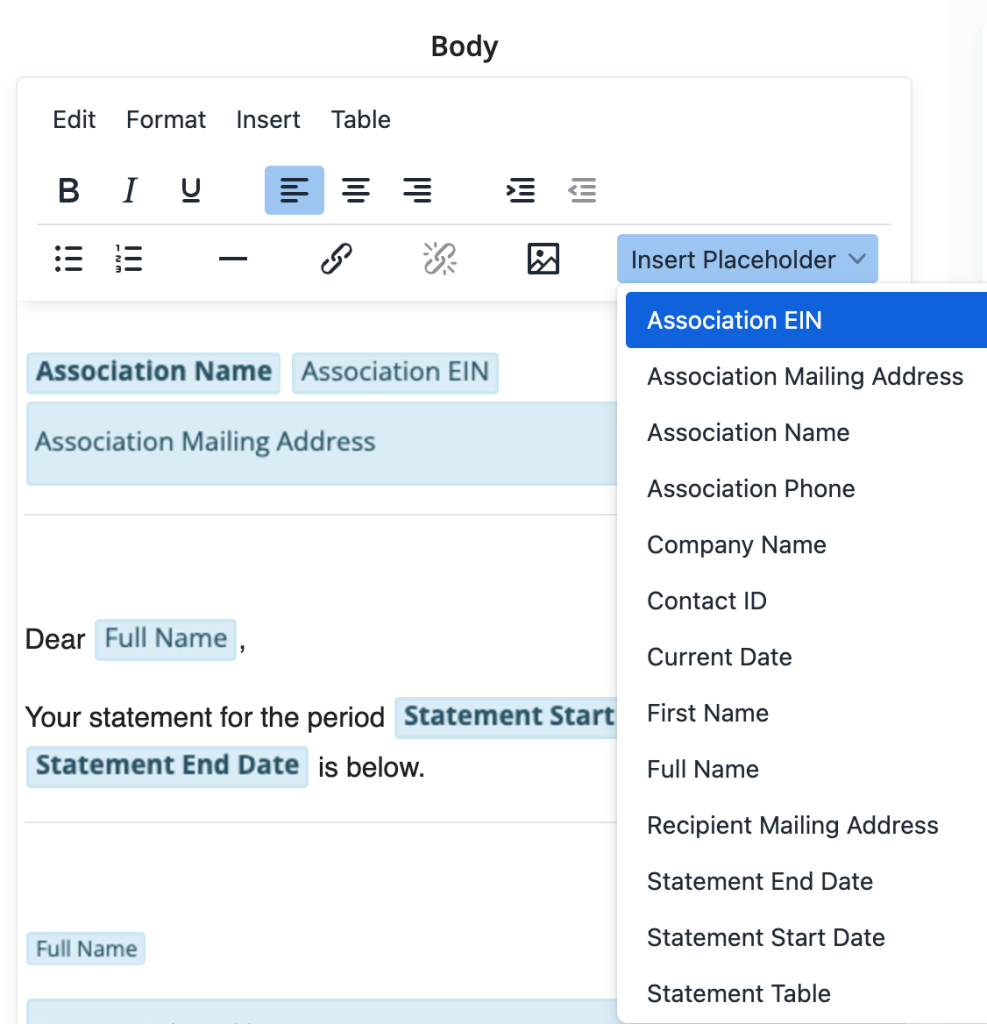Apply bold formatting

[x=68, y=190]
